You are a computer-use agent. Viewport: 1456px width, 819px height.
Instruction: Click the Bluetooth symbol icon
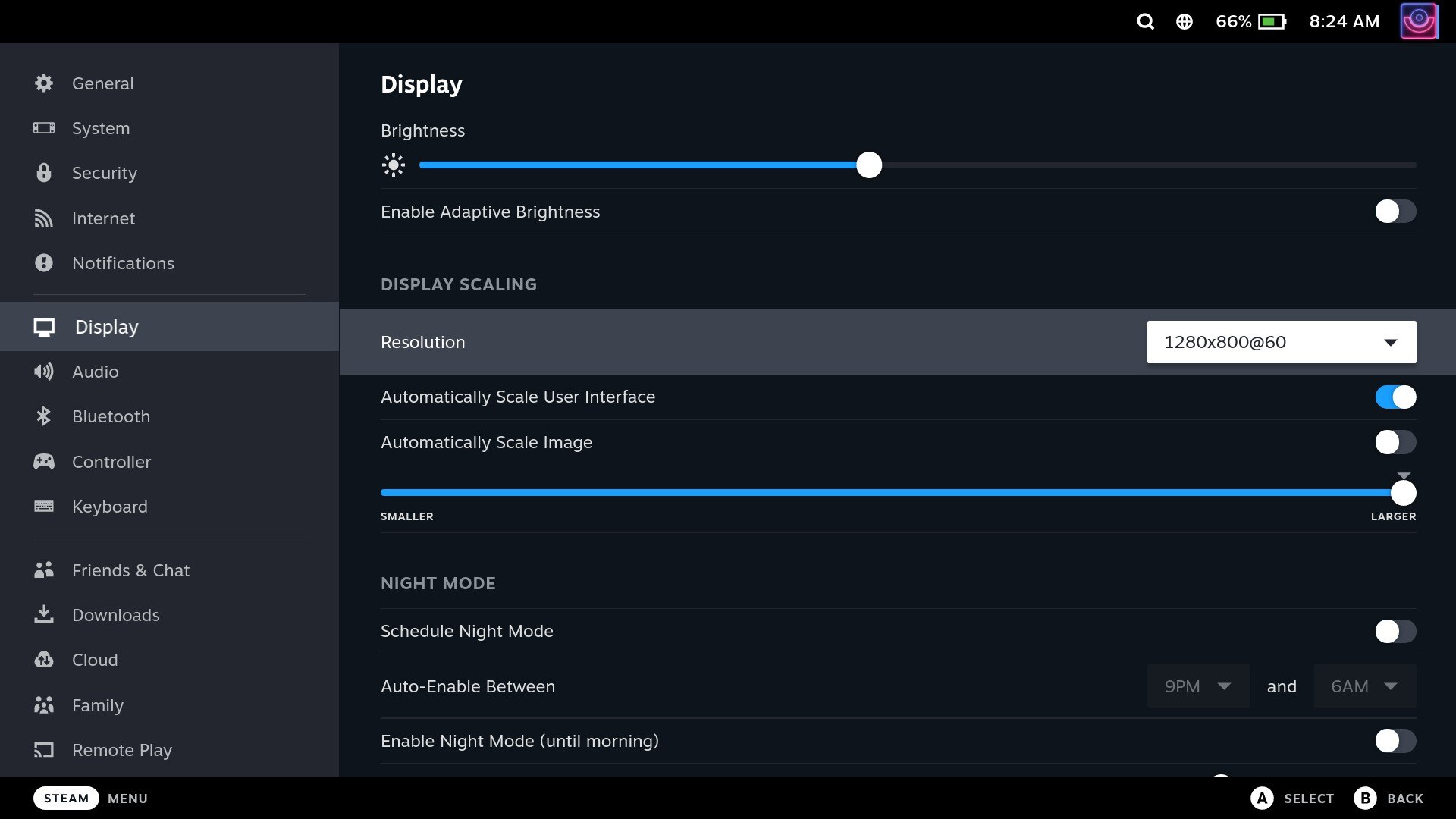click(x=44, y=416)
